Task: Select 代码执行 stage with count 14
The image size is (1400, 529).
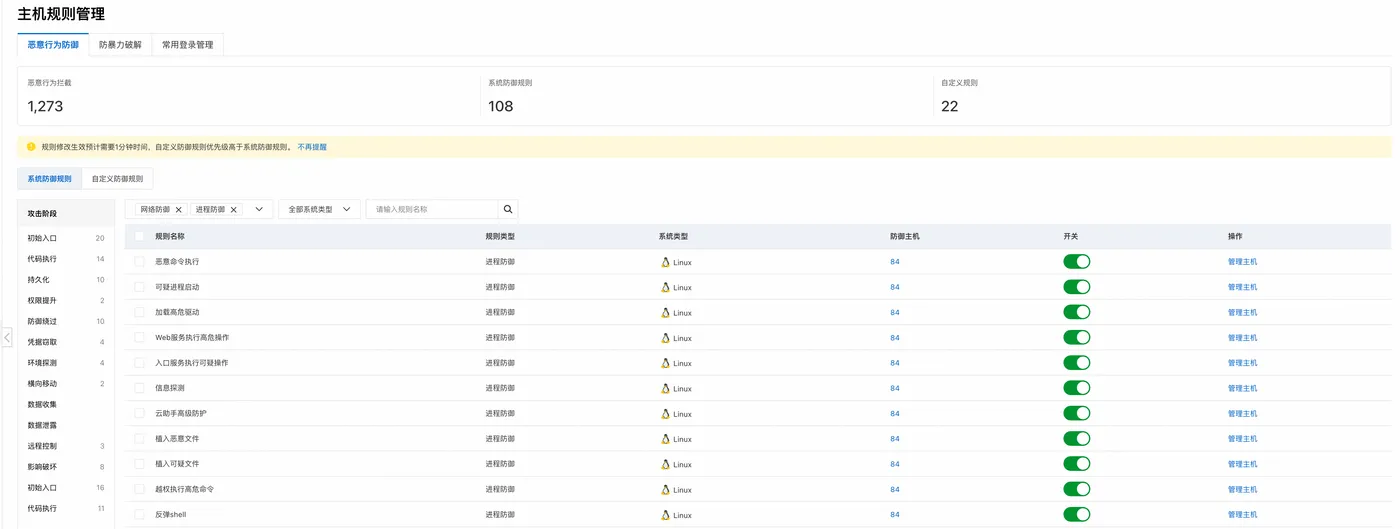Action: (66, 259)
